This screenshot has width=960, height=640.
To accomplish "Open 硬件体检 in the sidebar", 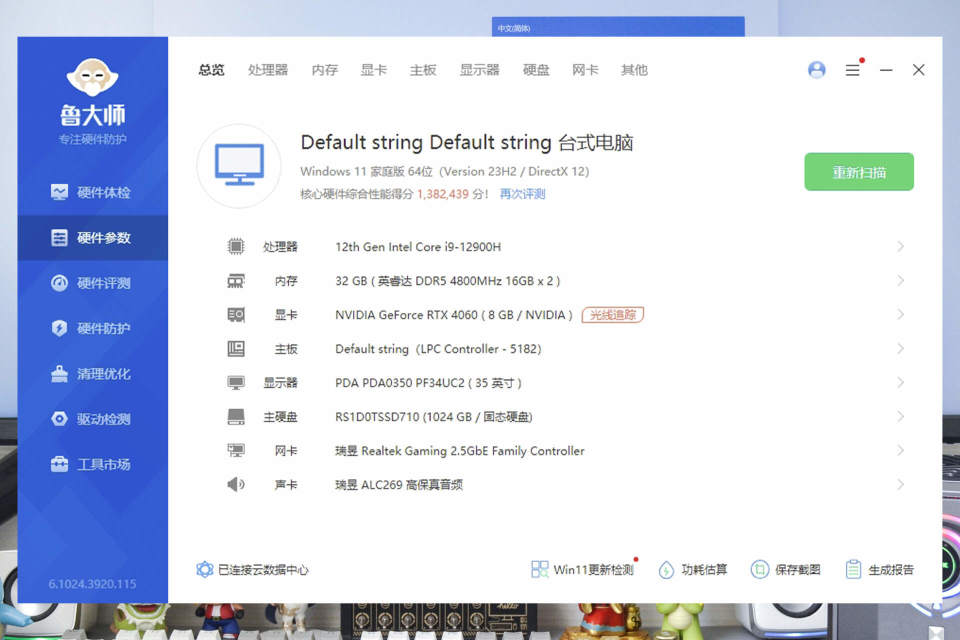I will pyautogui.click(x=92, y=192).
